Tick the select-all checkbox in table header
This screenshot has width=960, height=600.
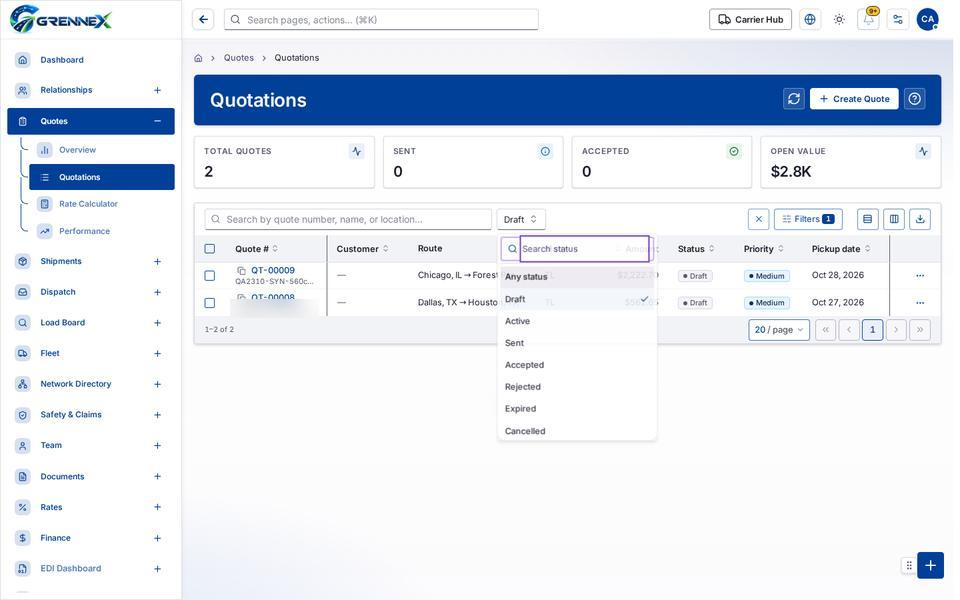pyautogui.click(x=211, y=250)
